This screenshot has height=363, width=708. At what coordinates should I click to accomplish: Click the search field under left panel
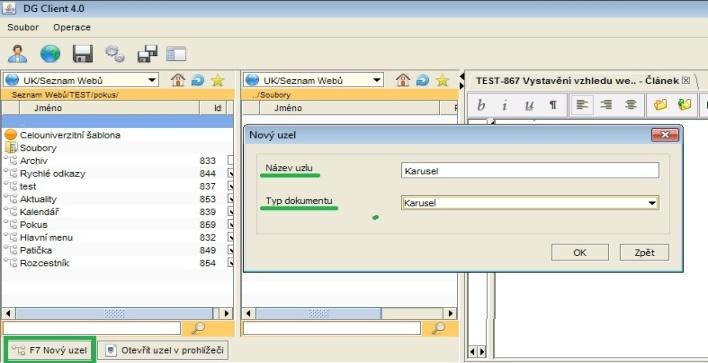[x=92, y=328]
